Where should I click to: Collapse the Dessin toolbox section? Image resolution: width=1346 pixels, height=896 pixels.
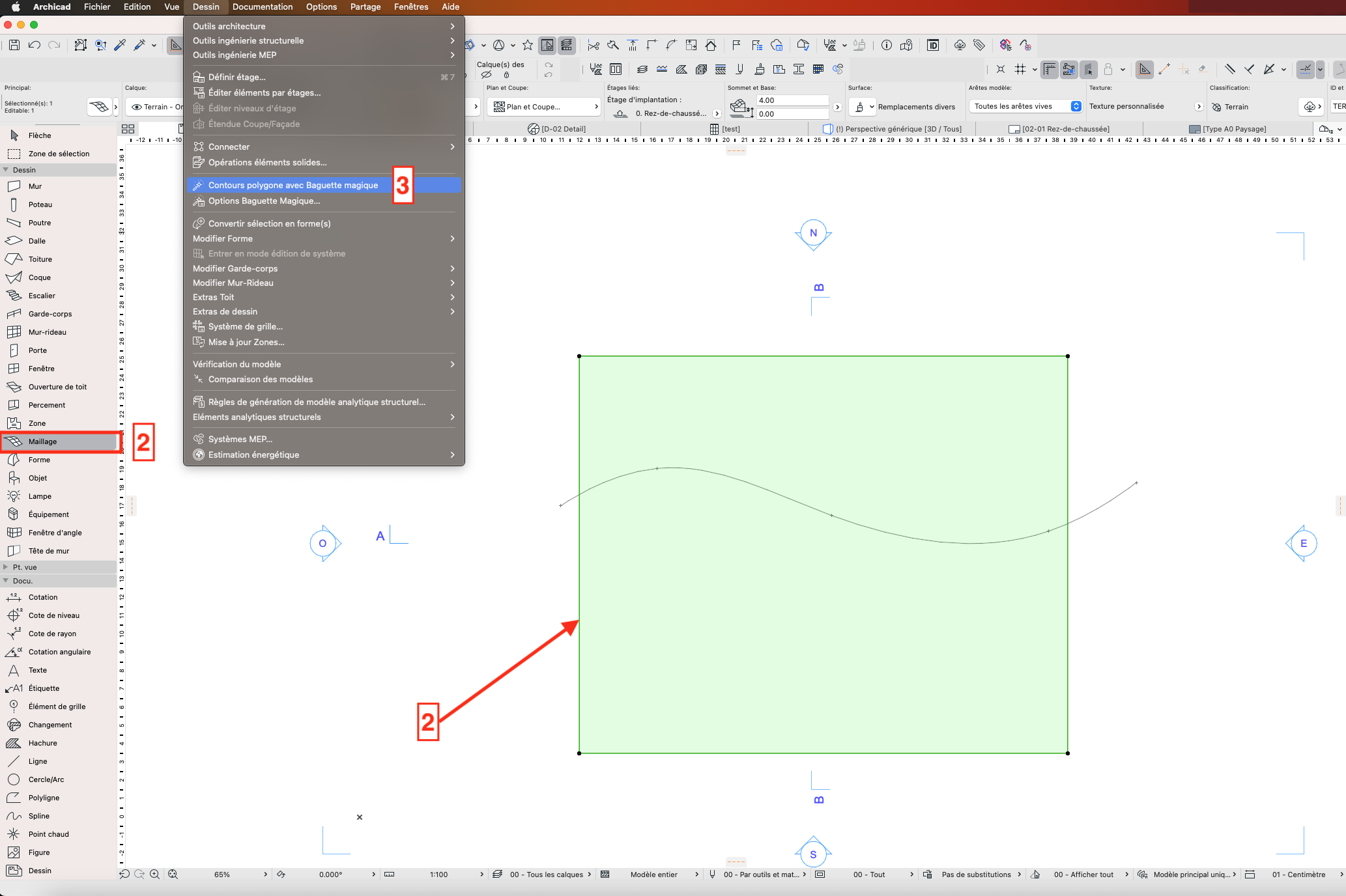coord(6,169)
